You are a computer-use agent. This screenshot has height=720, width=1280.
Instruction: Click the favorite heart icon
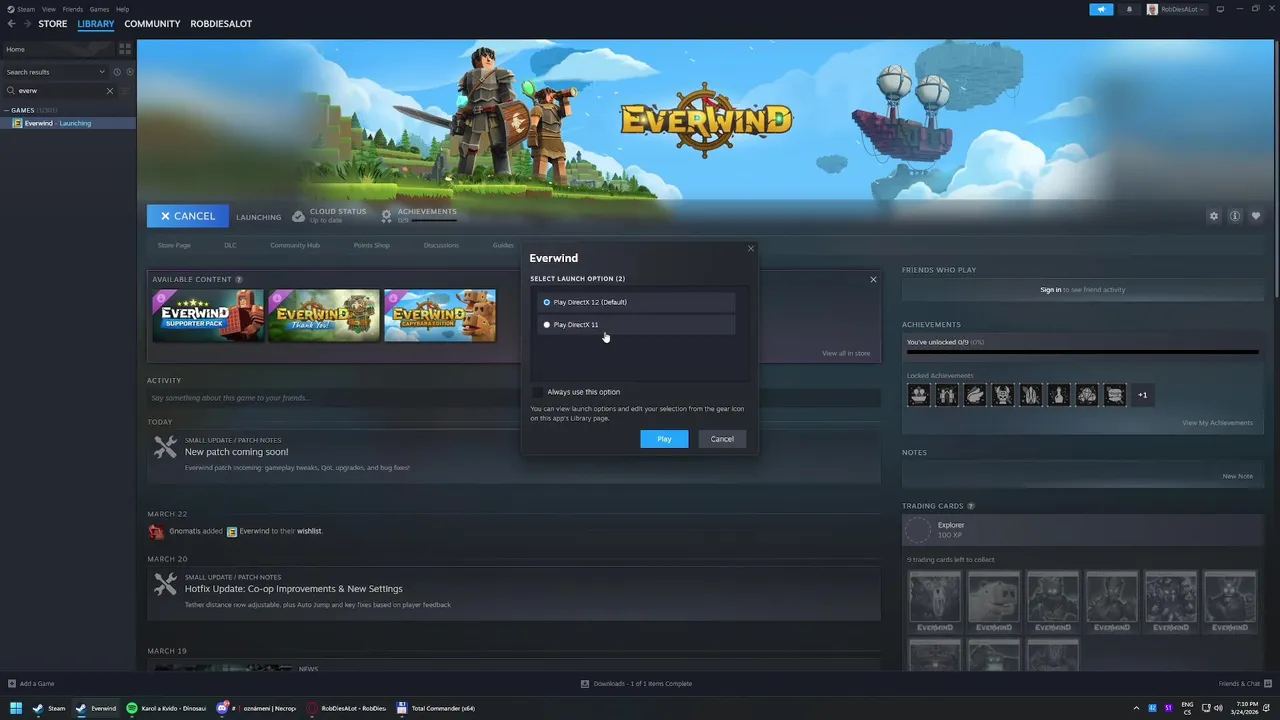pyautogui.click(x=1256, y=216)
